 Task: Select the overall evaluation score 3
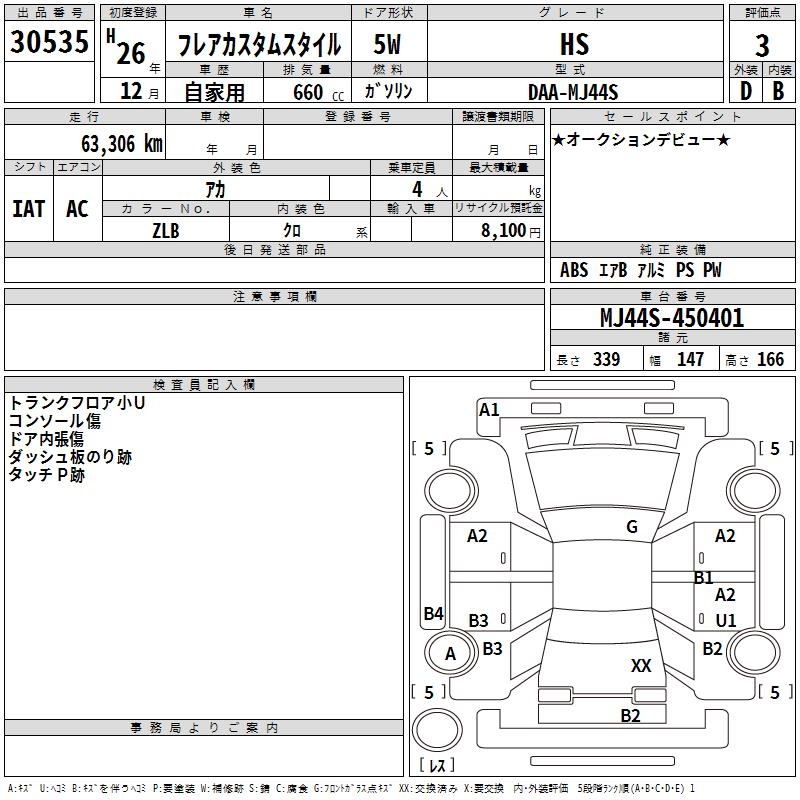[762, 45]
